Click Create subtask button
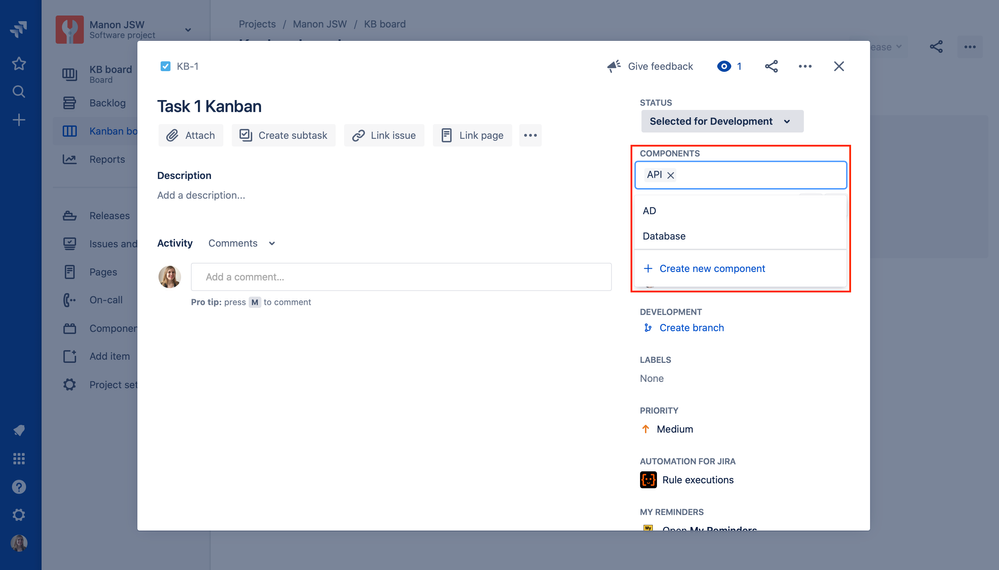This screenshot has height=570, width=999. tap(284, 135)
